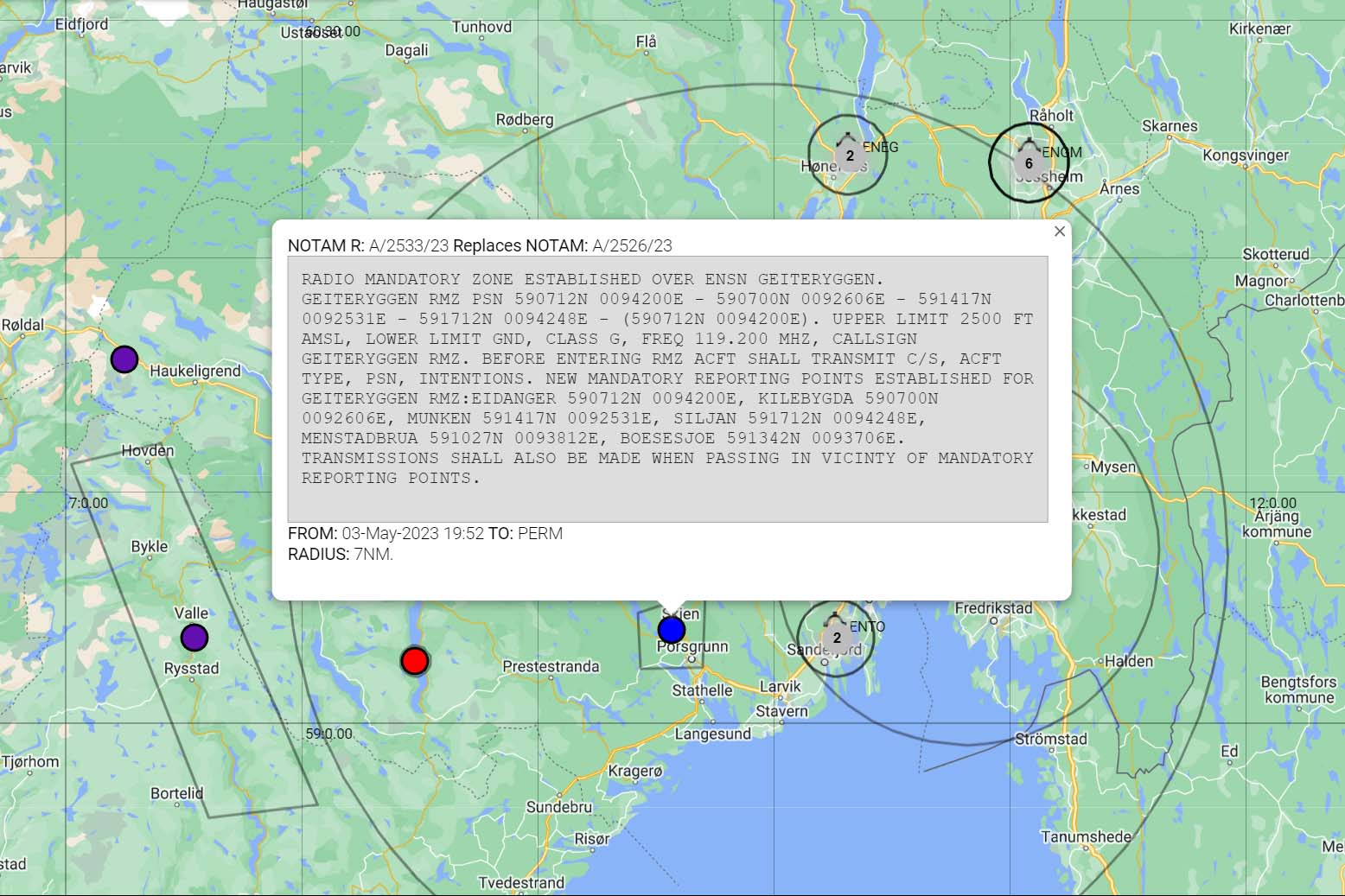The width and height of the screenshot is (1345, 896).
Task: Click the Årnes map label
Action: coord(1119,188)
